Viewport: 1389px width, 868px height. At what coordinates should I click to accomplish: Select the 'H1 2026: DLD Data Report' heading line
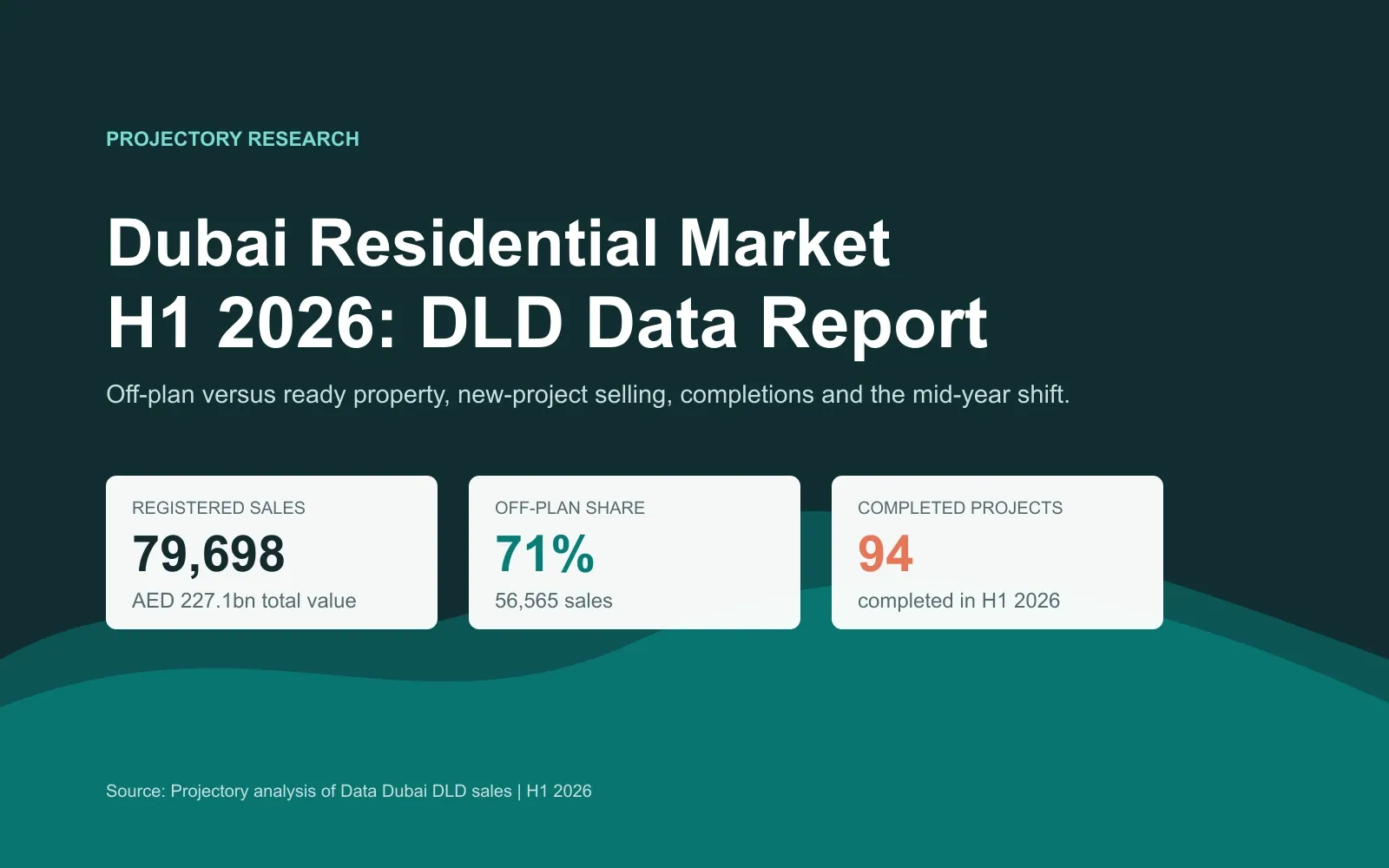(x=547, y=323)
